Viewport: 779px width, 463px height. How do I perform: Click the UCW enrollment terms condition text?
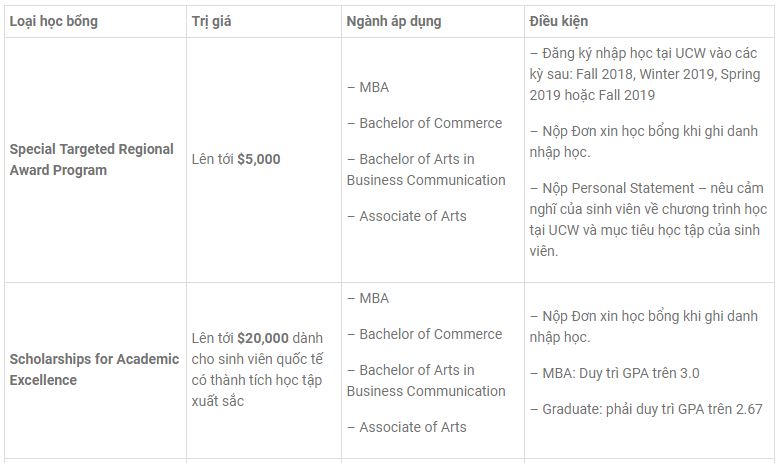644,74
